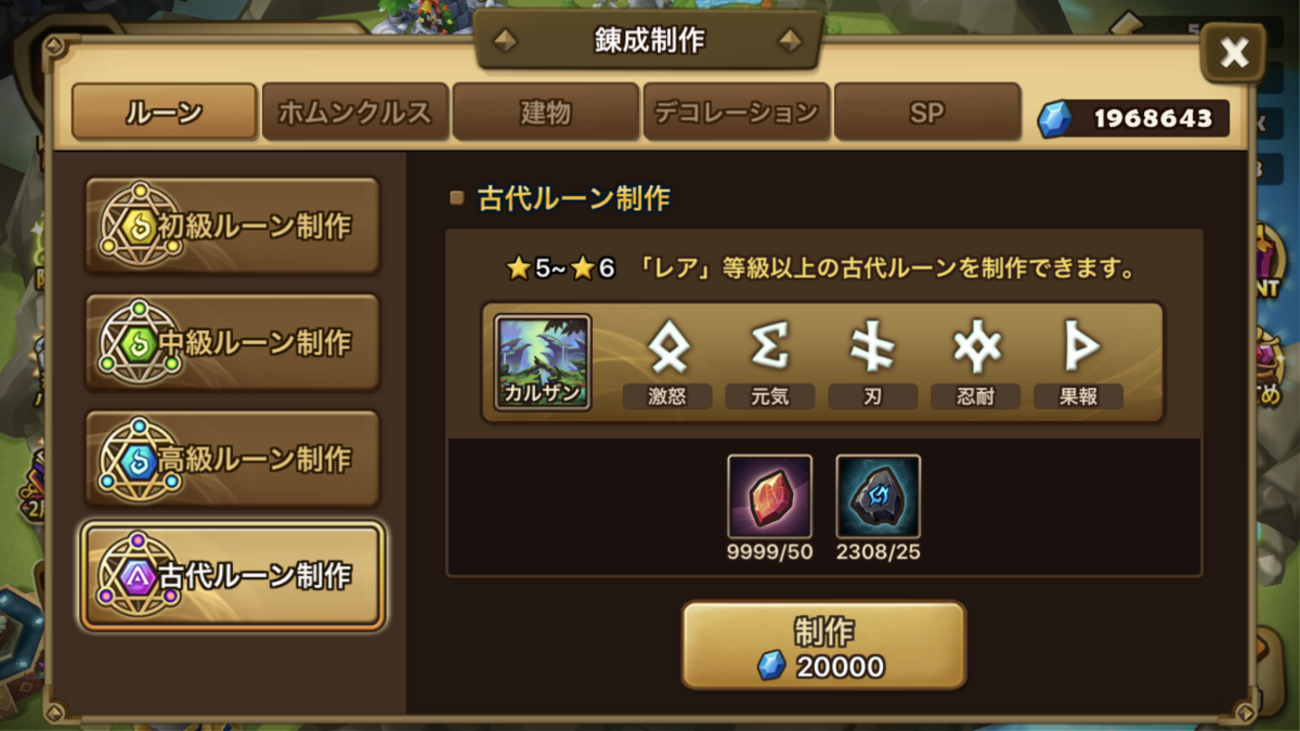Open the SP tab
Image resolution: width=1300 pixels, height=731 pixels.
pyautogui.click(x=927, y=112)
